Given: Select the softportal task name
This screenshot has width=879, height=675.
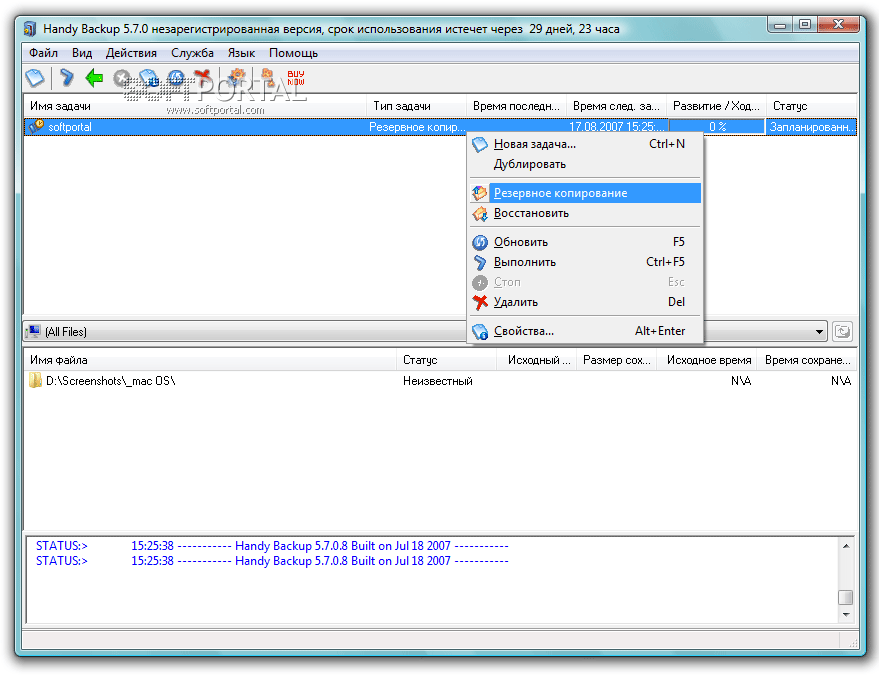Looking at the screenshot, I should (70, 127).
